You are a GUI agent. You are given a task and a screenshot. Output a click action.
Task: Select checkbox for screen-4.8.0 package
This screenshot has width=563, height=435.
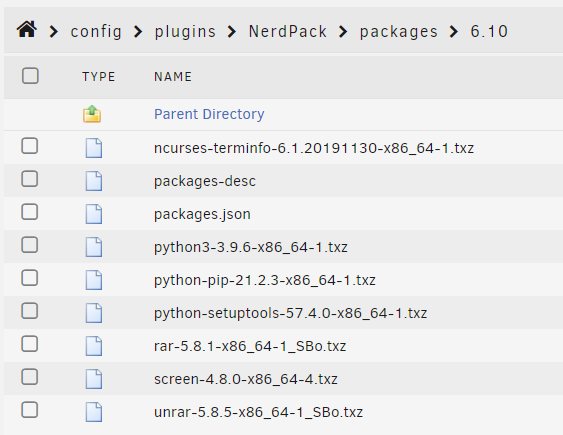[29, 377]
